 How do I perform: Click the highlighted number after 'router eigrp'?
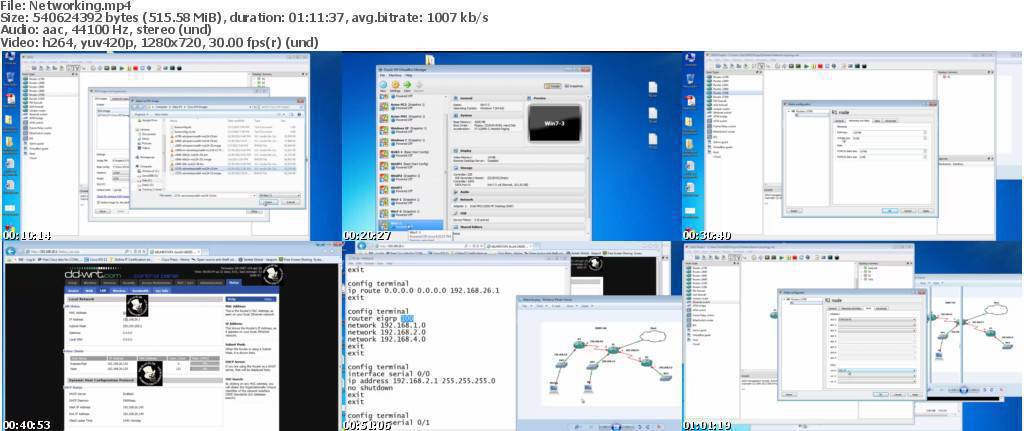408,317
